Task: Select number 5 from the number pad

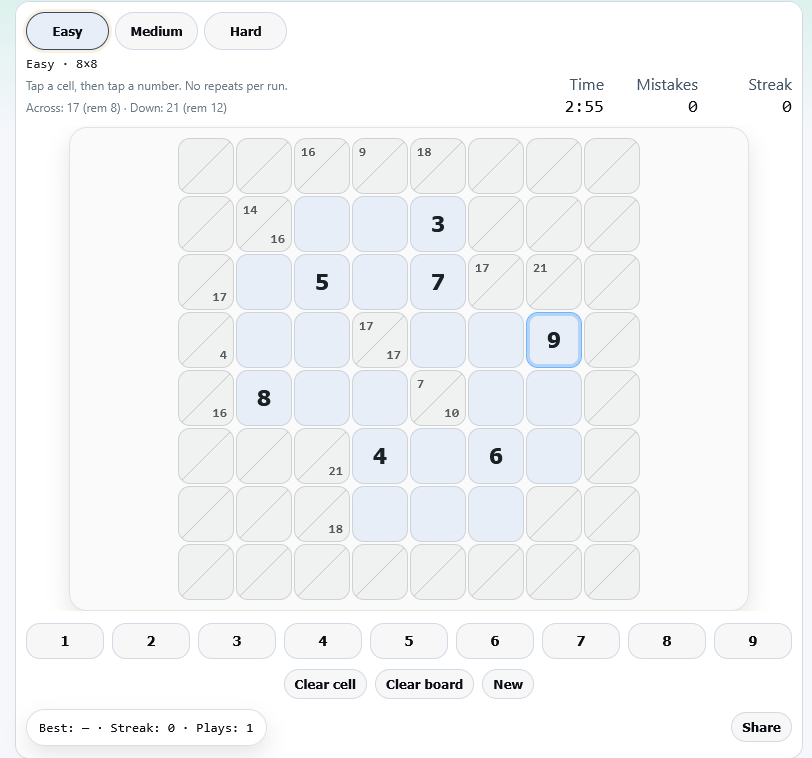Action: click(x=409, y=640)
